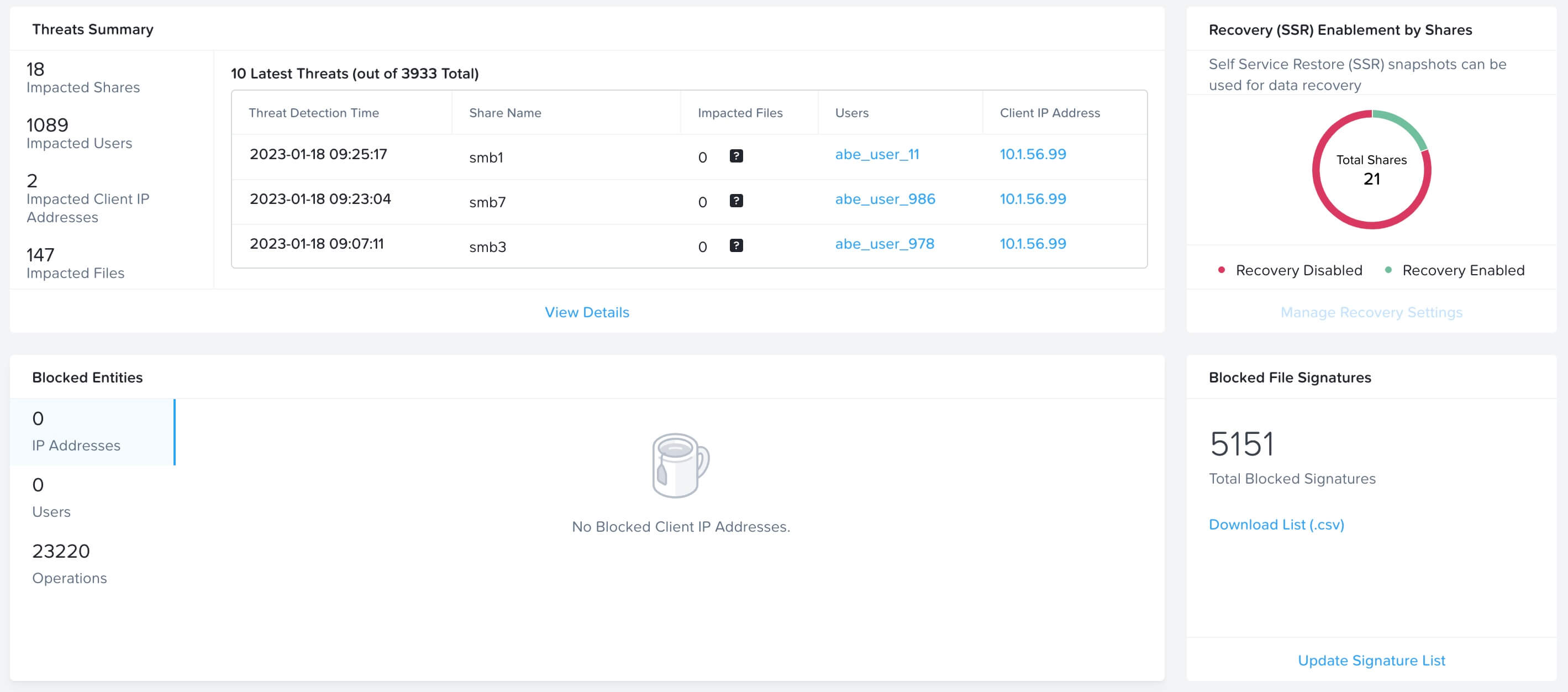Open user abe_user_986 link
The image size is (1568, 692).
885,199
